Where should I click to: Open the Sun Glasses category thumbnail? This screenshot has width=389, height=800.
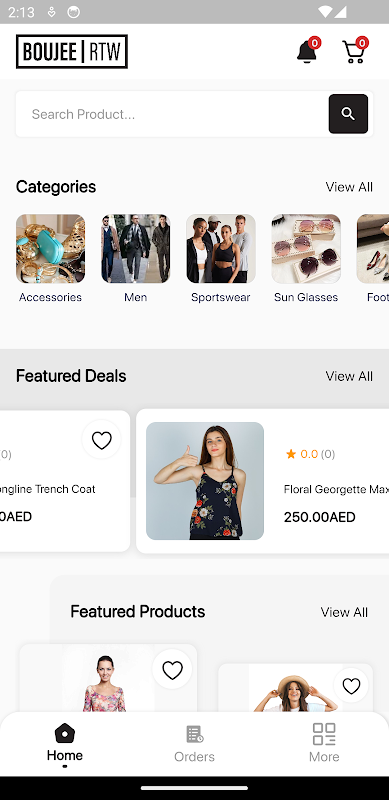click(306, 248)
